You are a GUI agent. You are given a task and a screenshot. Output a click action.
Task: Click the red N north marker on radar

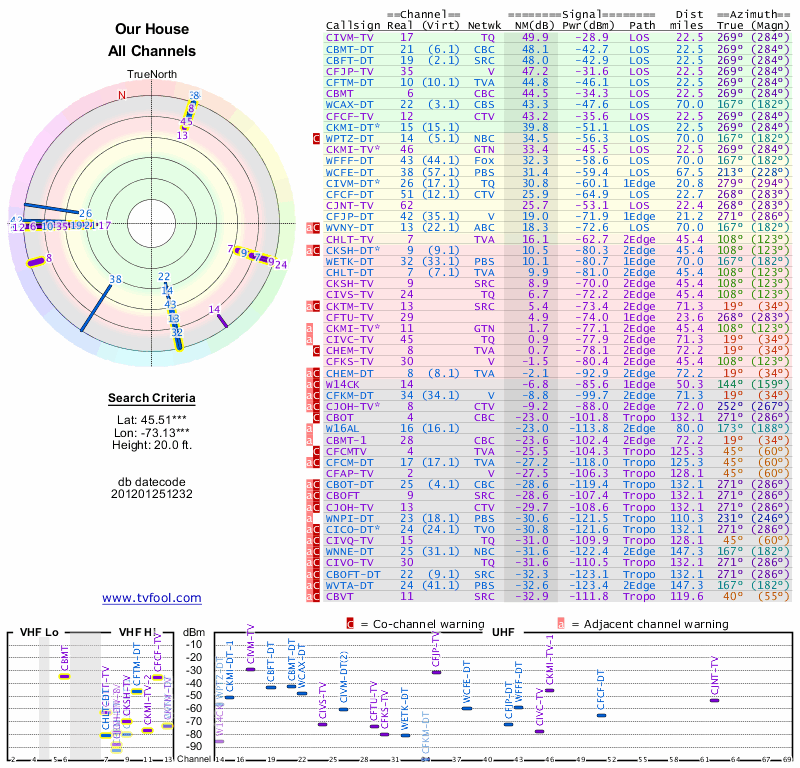click(123, 95)
